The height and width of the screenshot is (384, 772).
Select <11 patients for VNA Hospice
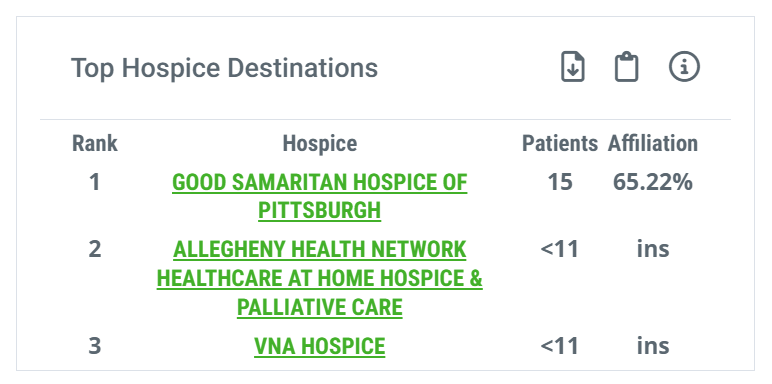pyautogui.click(x=560, y=346)
